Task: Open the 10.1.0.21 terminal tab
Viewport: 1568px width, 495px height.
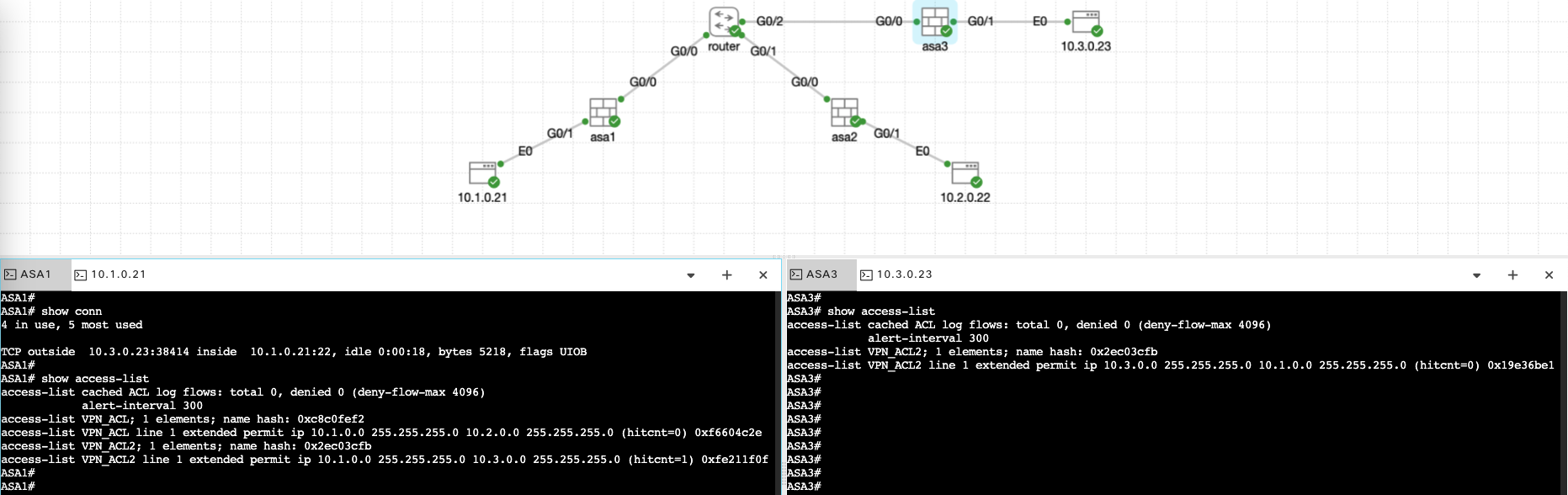Action: pyautogui.click(x=110, y=274)
